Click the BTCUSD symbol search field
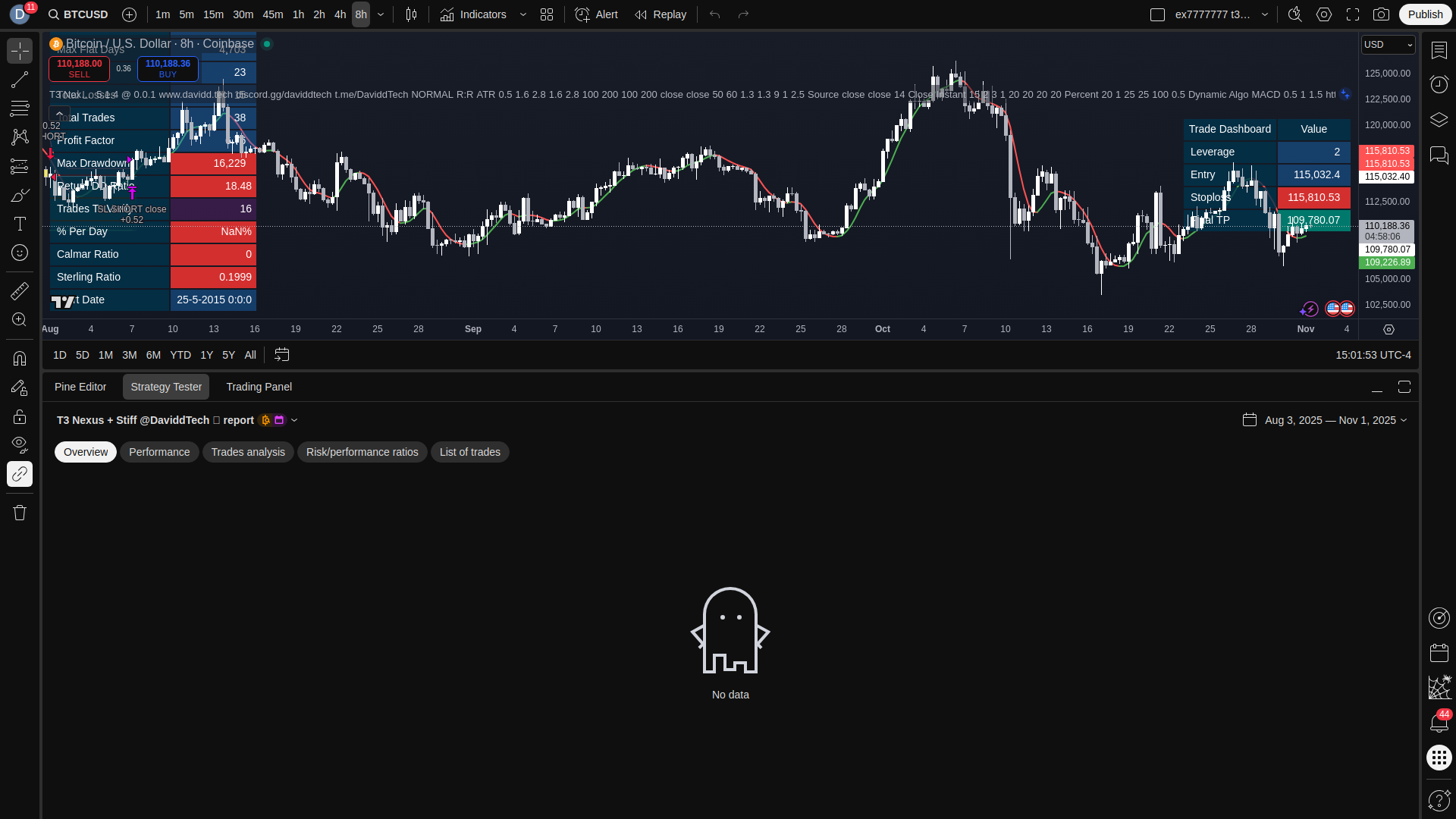The width and height of the screenshot is (1456, 819). (85, 14)
